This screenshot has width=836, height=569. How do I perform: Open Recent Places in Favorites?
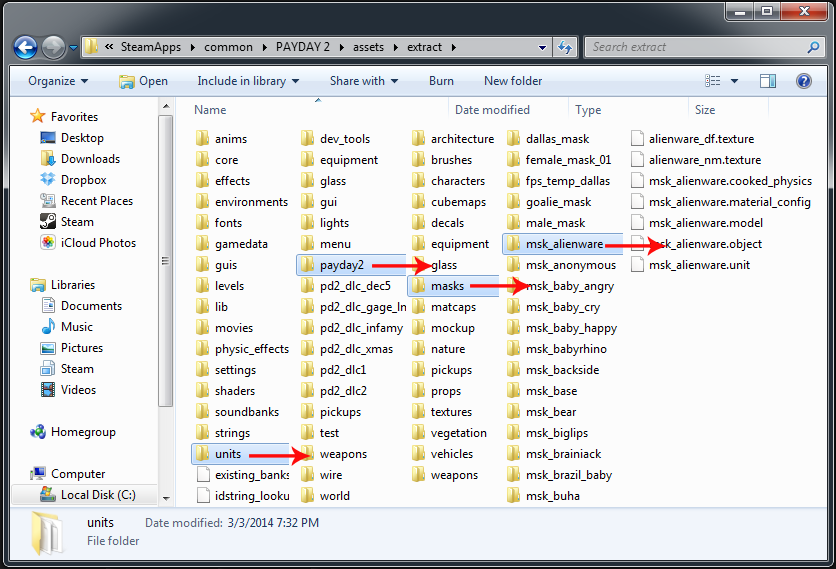pos(86,201)
